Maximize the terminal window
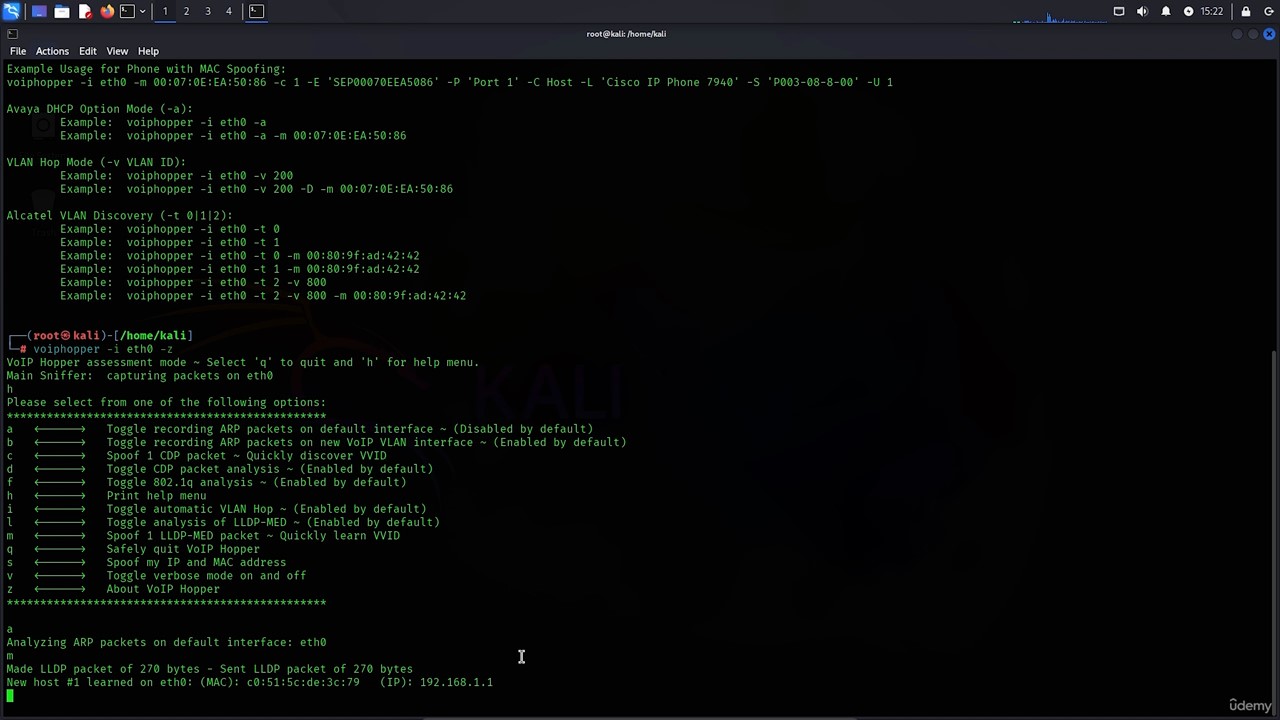 tap(1253, 34)
